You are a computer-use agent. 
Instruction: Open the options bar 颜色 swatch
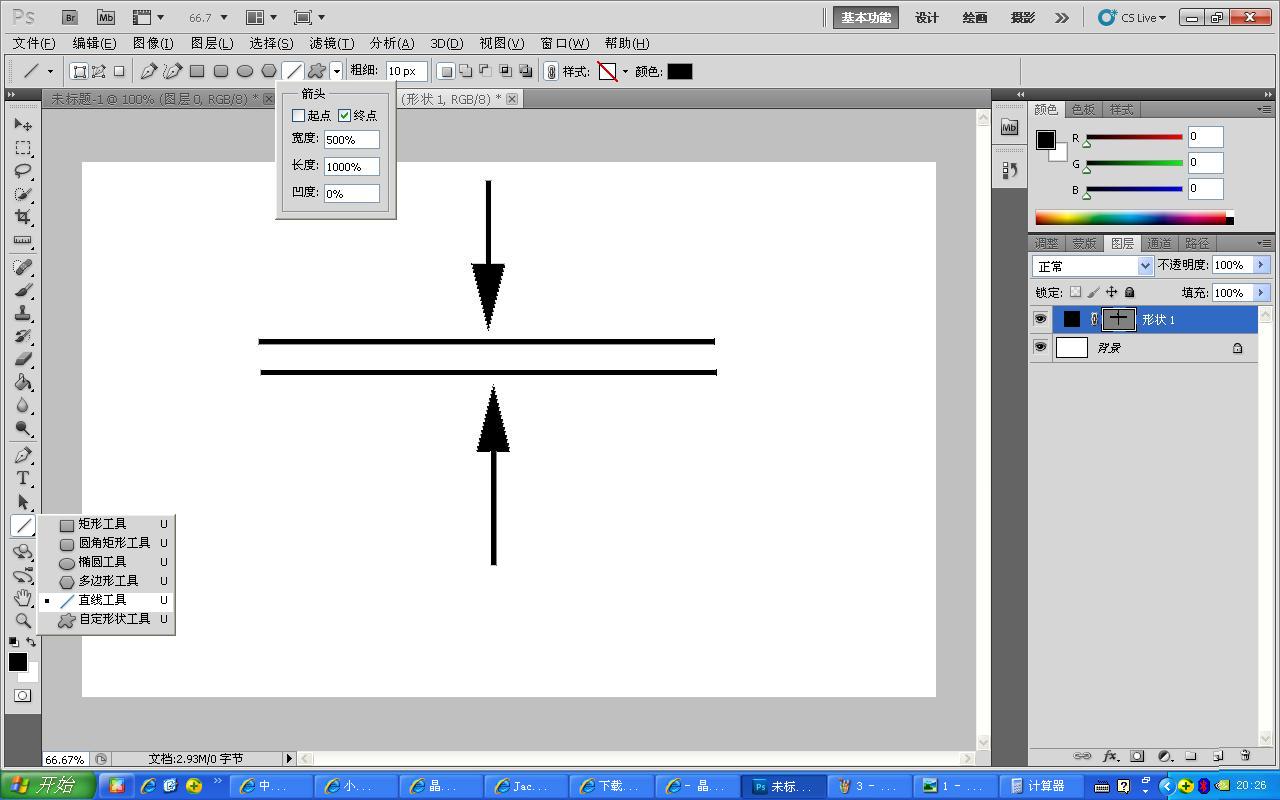pos(680,71)
